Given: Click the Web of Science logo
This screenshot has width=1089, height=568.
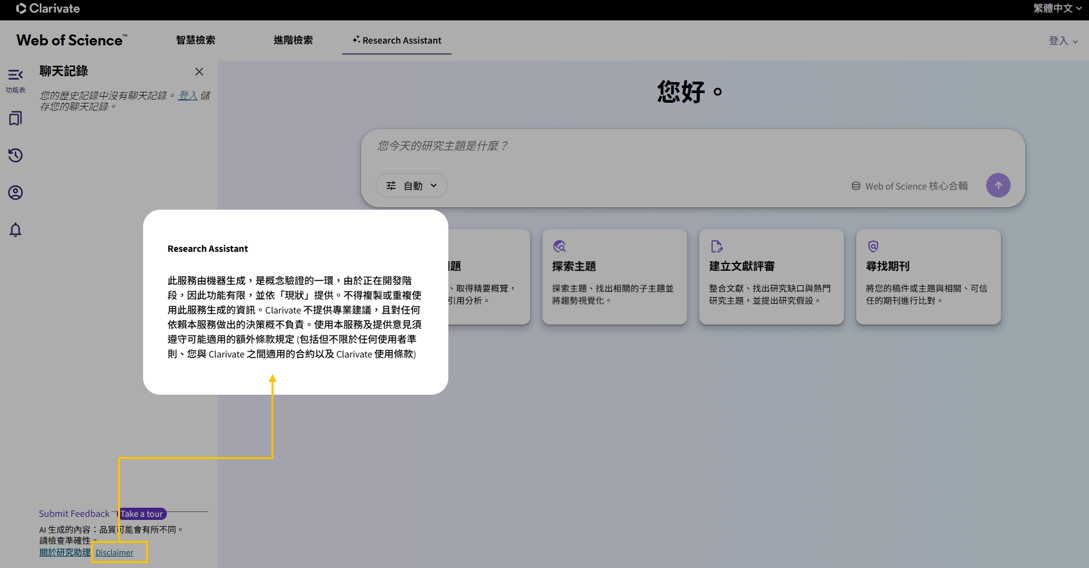Looking at the screenshot, I should (72, 40).
